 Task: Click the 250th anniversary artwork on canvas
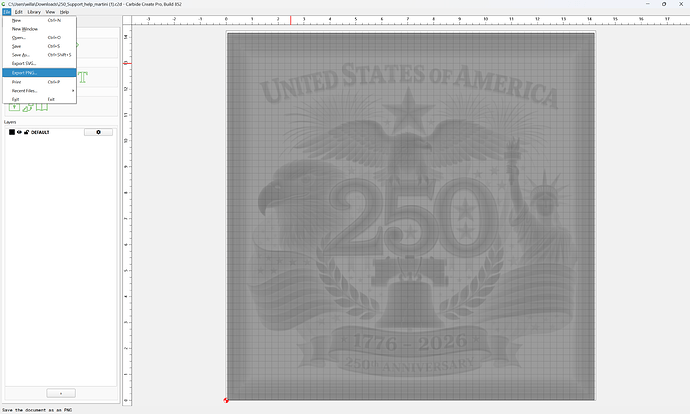click(x=411, y=216)
